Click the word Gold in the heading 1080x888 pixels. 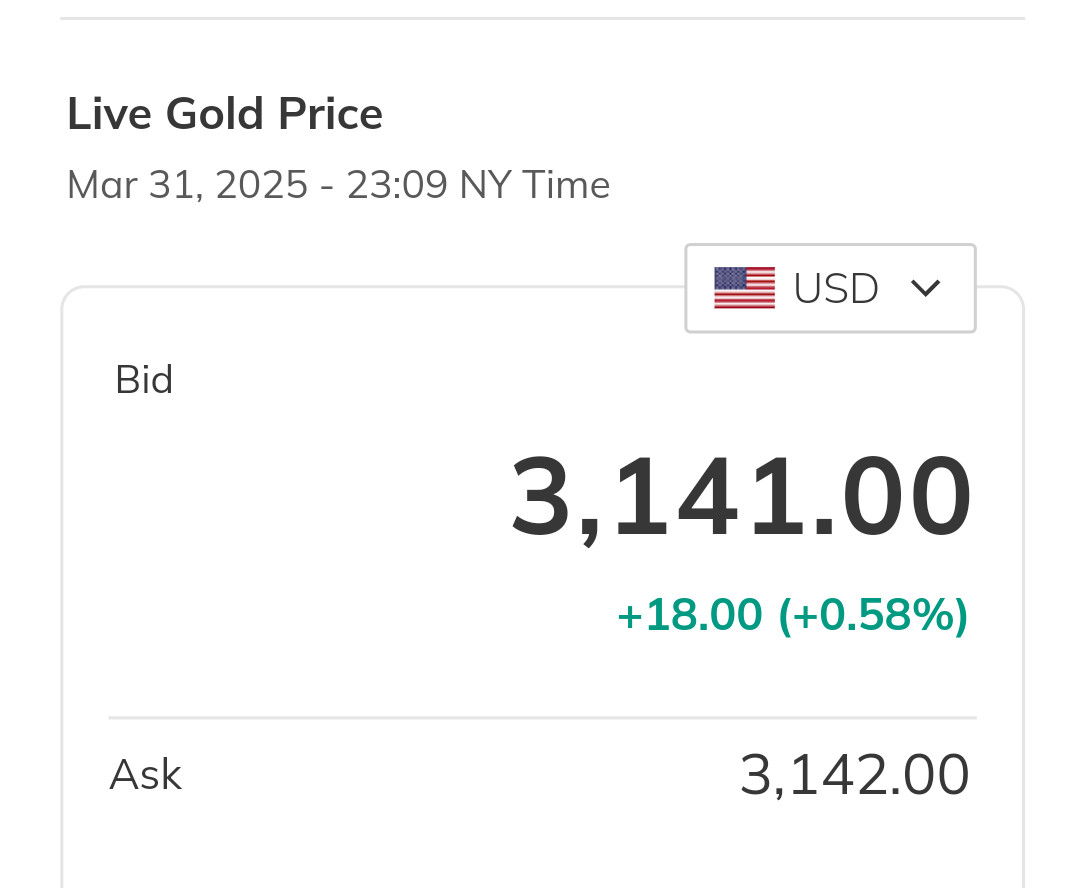coord(216,114)
